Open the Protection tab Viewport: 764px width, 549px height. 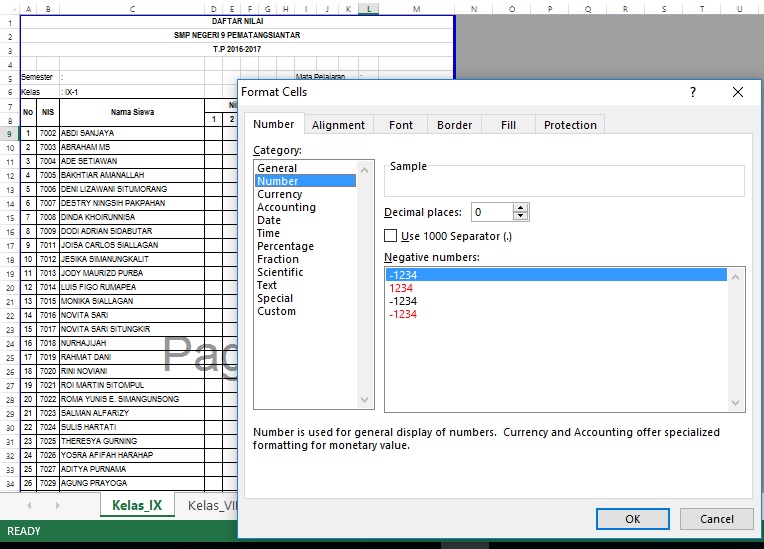pyautogui.click(x=570, y=125)
